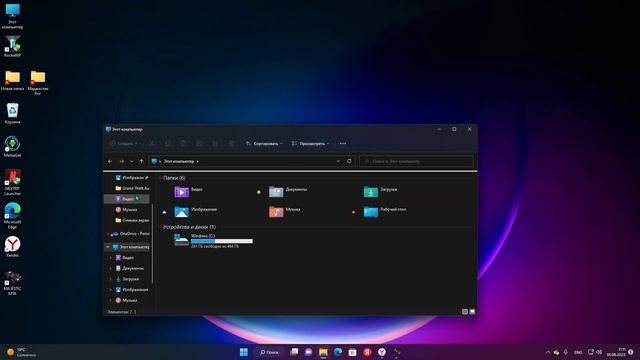640x360 pixels.
Task: Open the Windows Start menu
Action: point(244,352)
